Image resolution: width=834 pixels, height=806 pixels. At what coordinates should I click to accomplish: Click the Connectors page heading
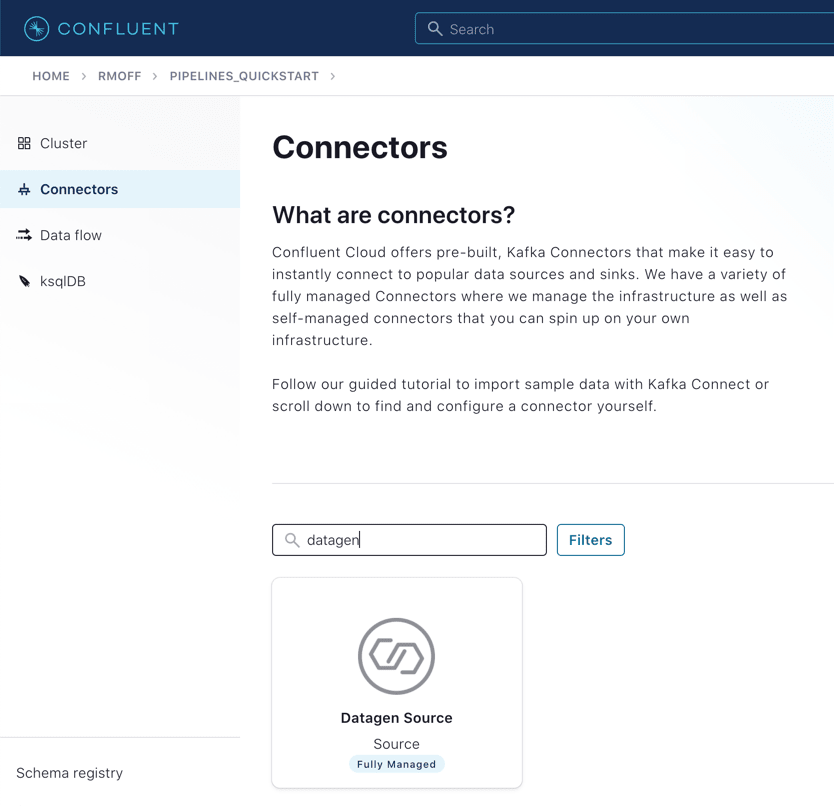[360, 147]
